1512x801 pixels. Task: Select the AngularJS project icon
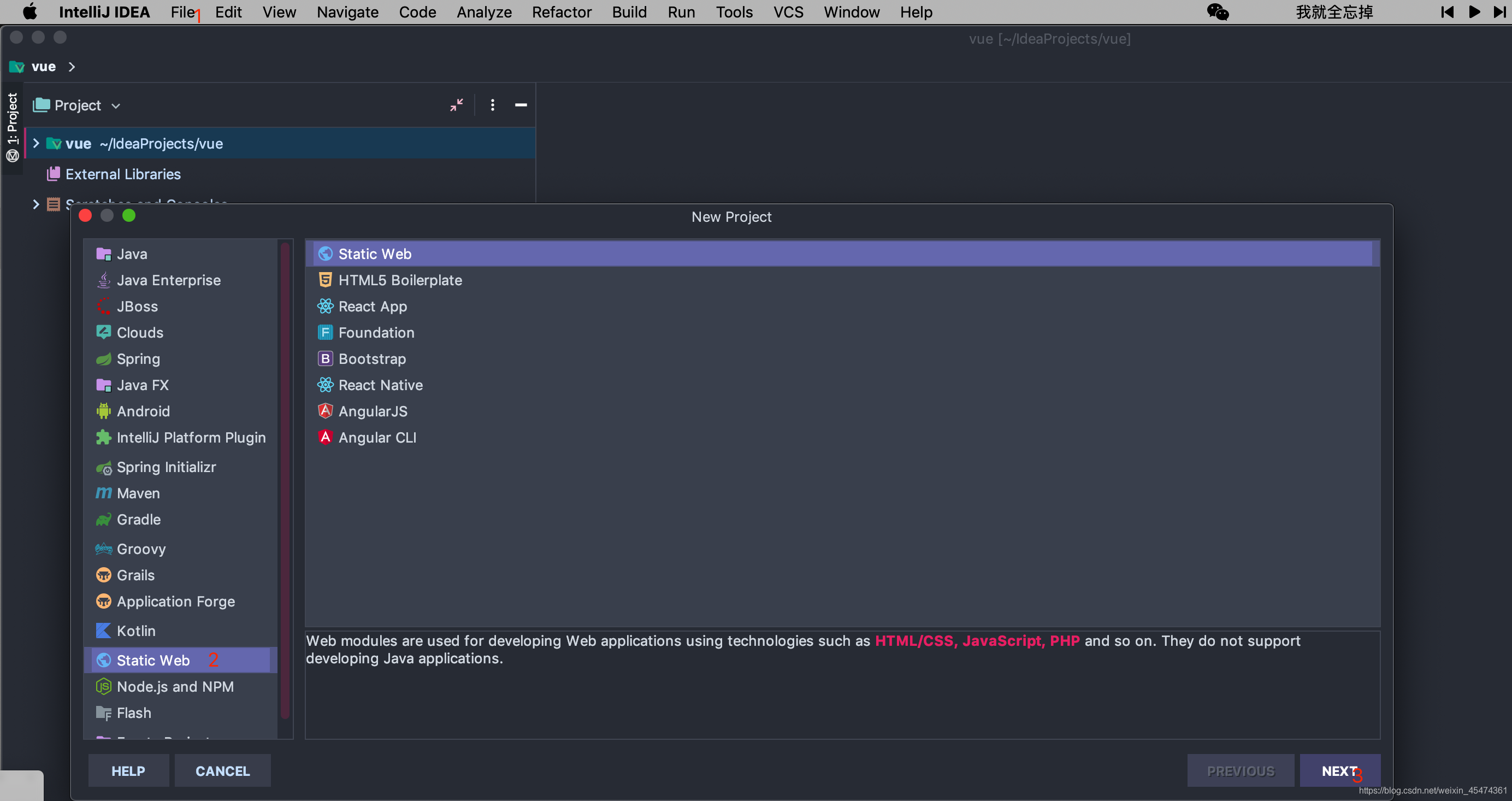pyautogui.click(x=325, y=410)
